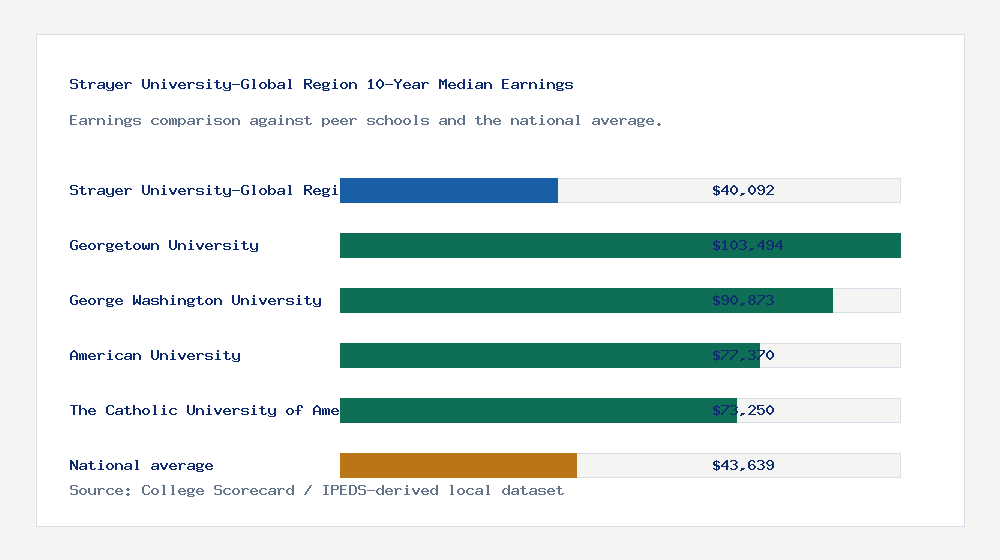1000x560 pixels.
Task: Click the subtitle 'Earnings comparison against peer schools'
Action: (365, 121)
